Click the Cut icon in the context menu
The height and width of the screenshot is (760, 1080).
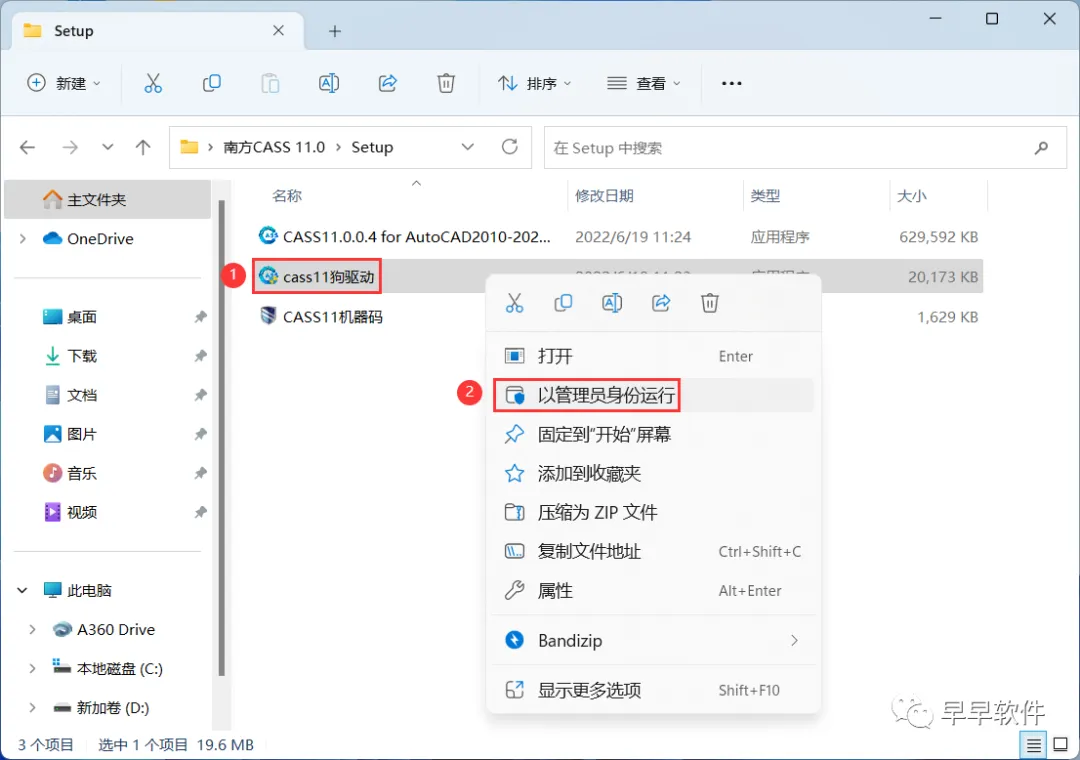pyautogui.click(x=515, y=302)
